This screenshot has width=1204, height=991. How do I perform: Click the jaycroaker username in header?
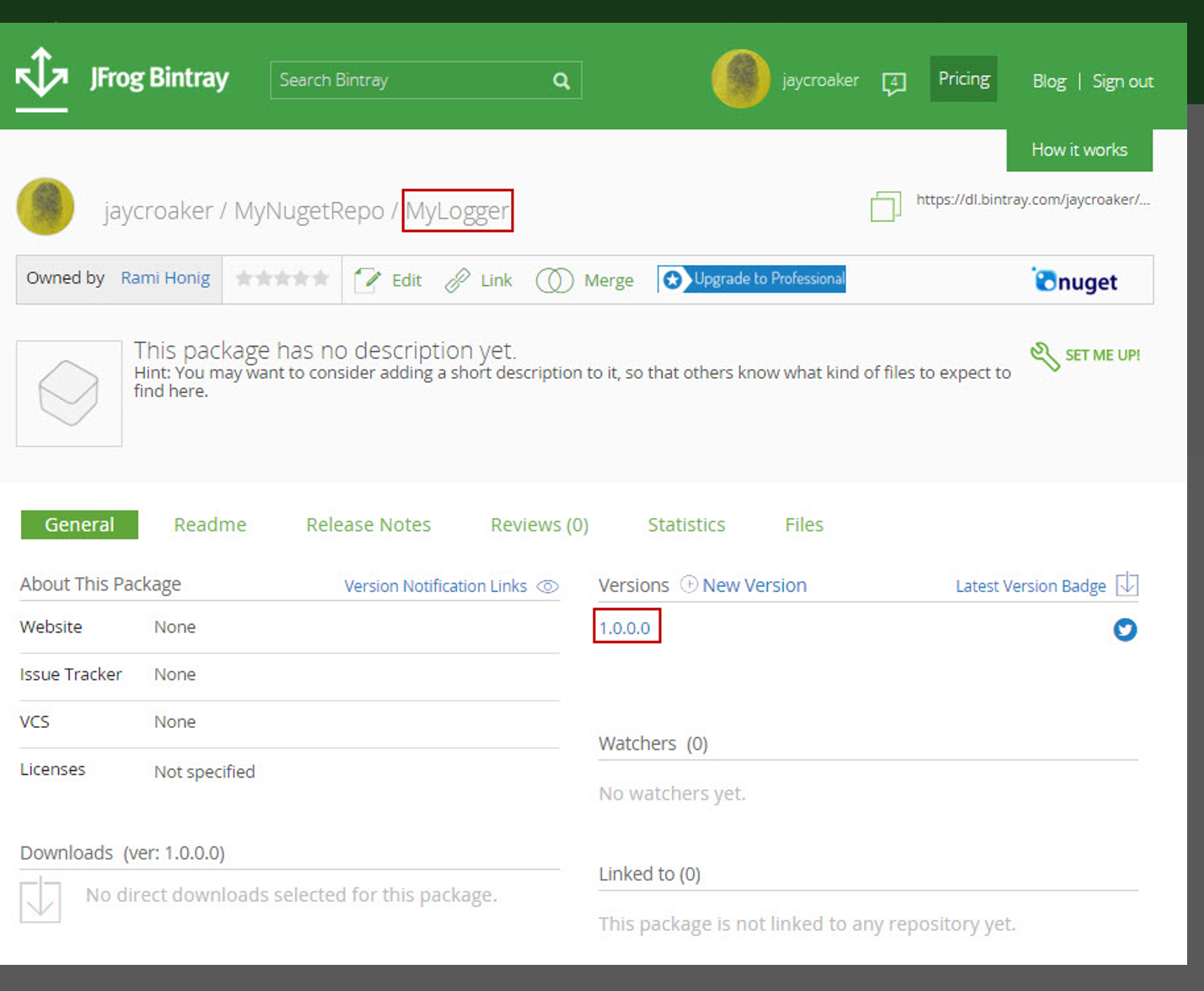(x=820, y=80)
